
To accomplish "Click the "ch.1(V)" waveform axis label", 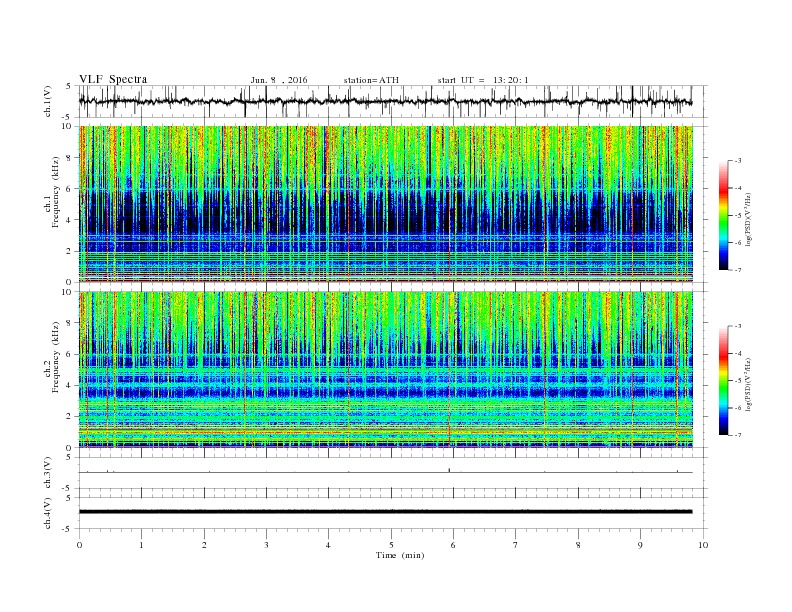I will tap(48, 101).
